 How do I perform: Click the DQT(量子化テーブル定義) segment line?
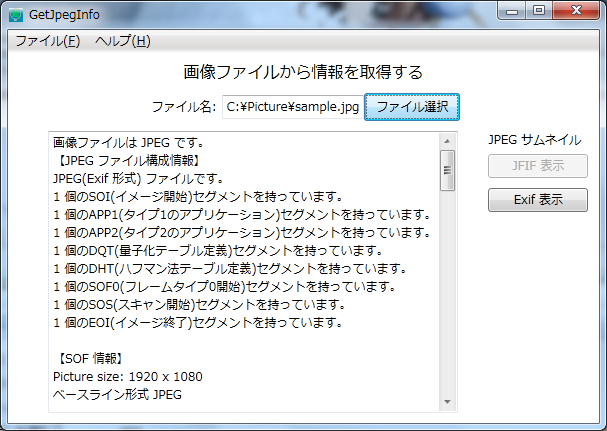tap(218, 251)
